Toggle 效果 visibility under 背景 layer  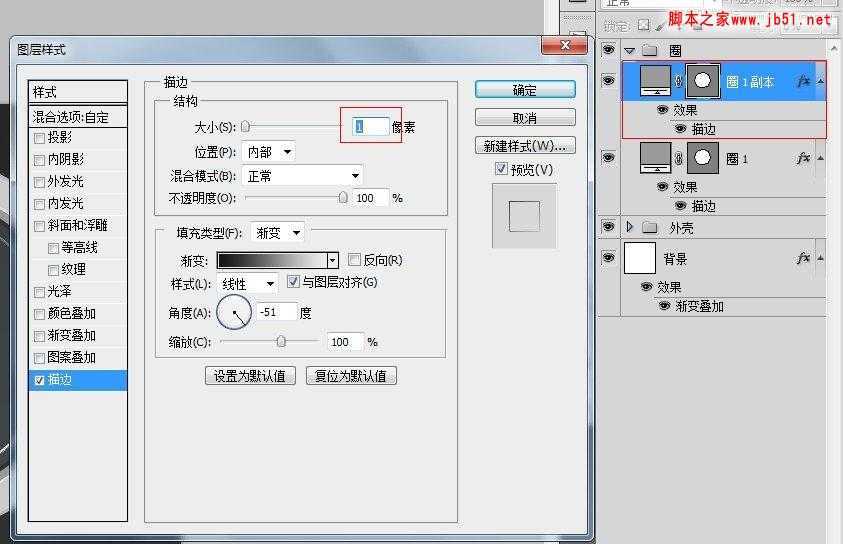[x=647, y=287]
